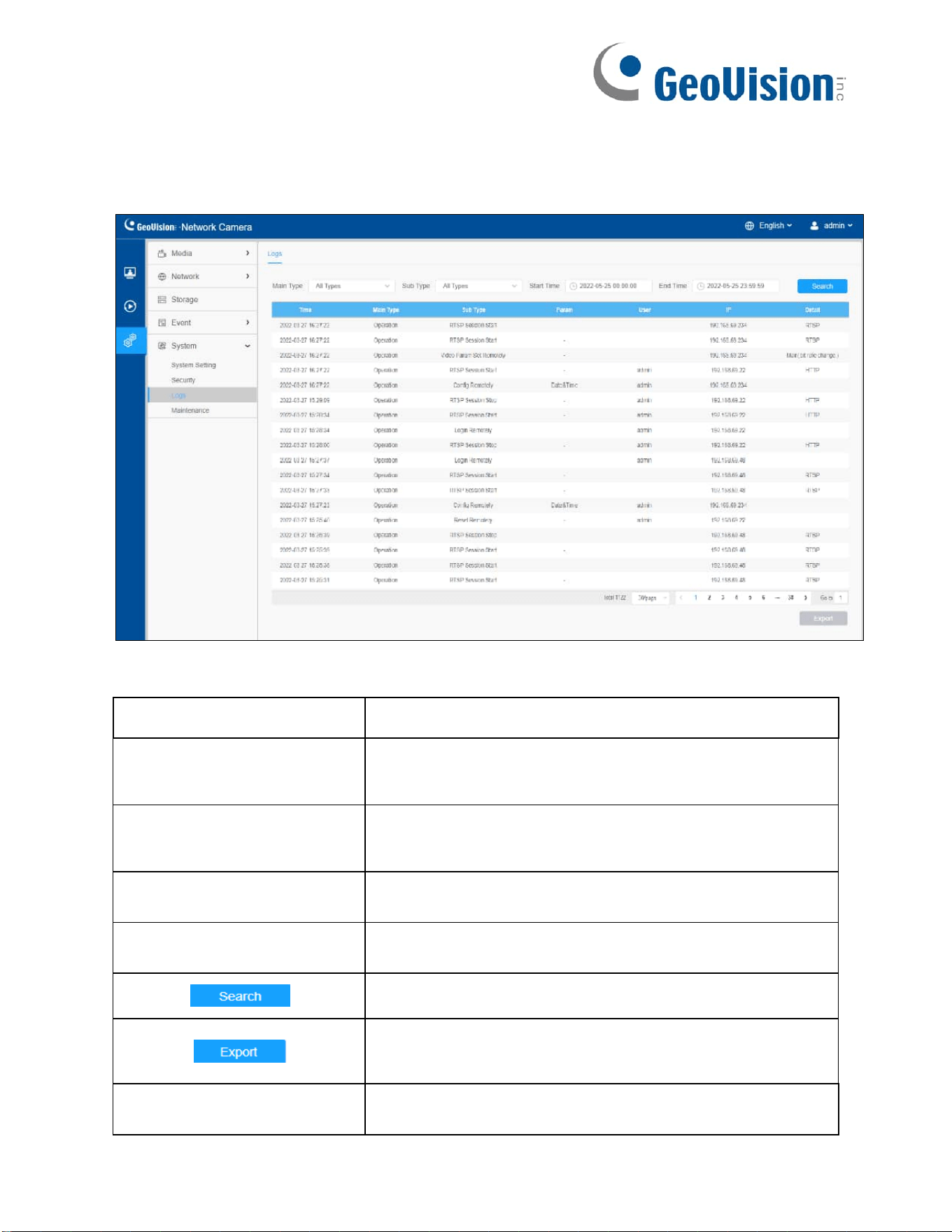Viewport: 952px width, 1232px height.
Task: Open the Live View monitor icon in sidebar
Action: coord(130,273)
